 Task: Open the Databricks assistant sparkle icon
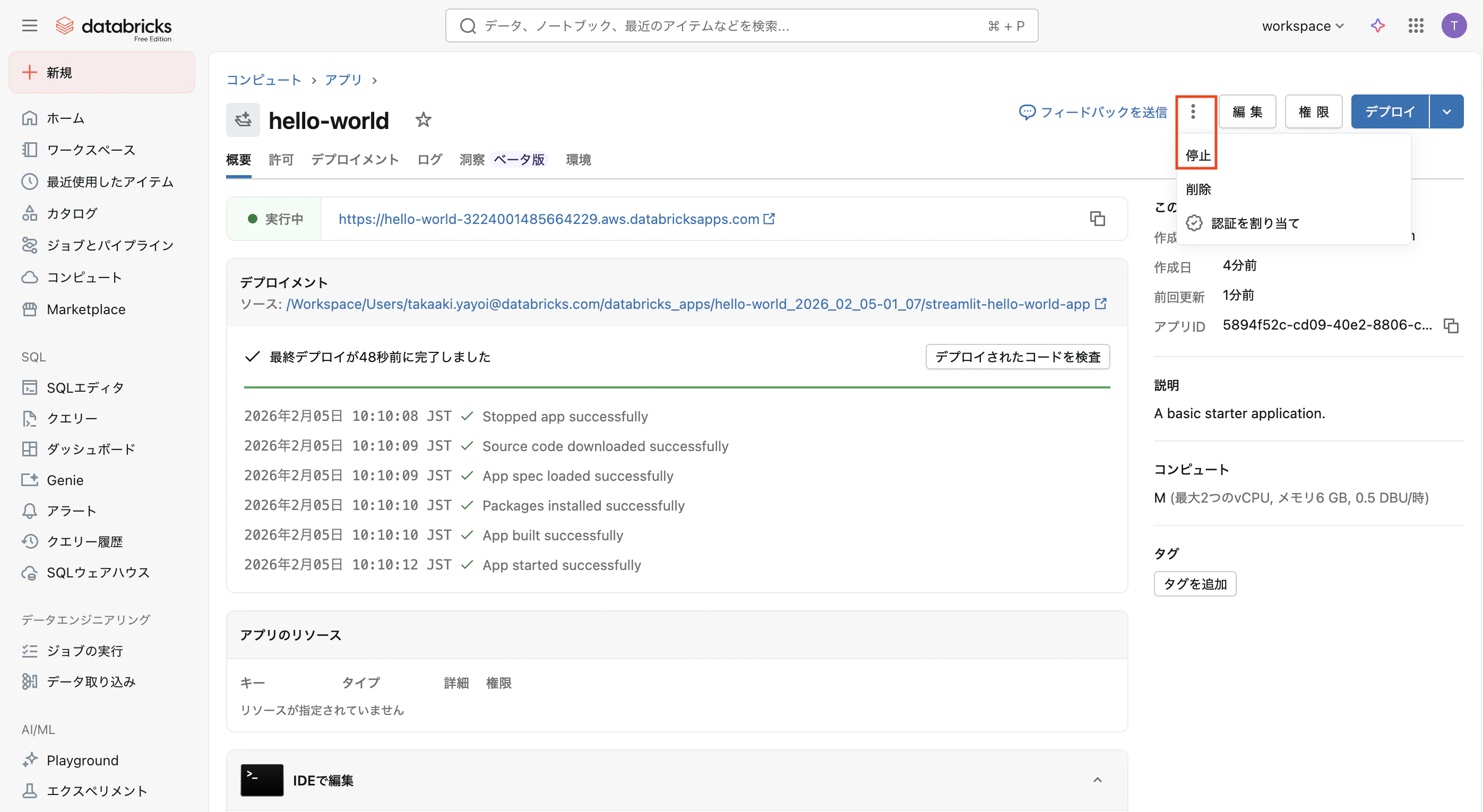pyautogui.click(x=1377, y=25)
